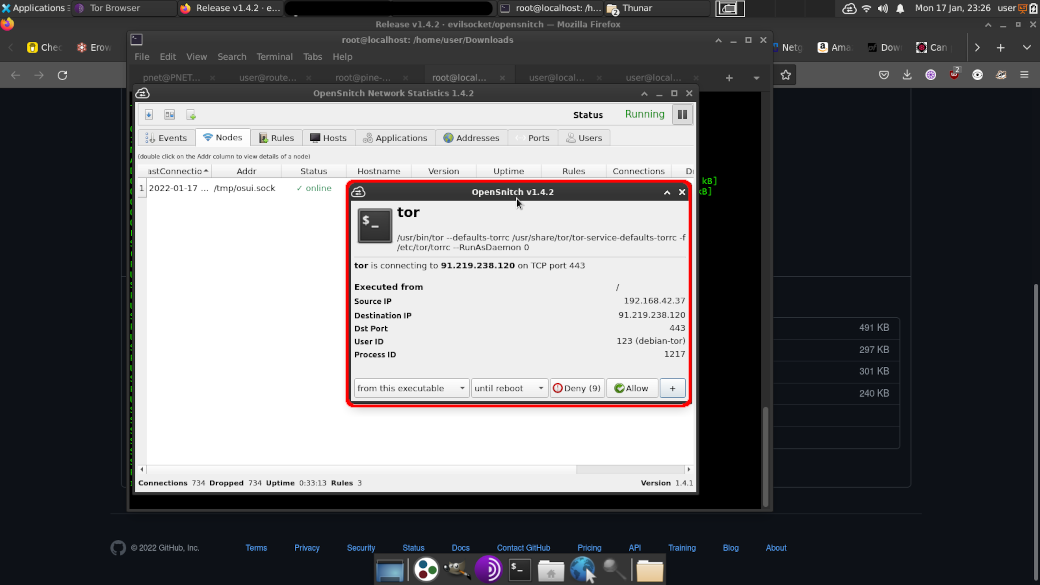The height and width of the screenshot is (585, 1040).
Task: Switch to the Applications tab
Action: coord(395,138)
